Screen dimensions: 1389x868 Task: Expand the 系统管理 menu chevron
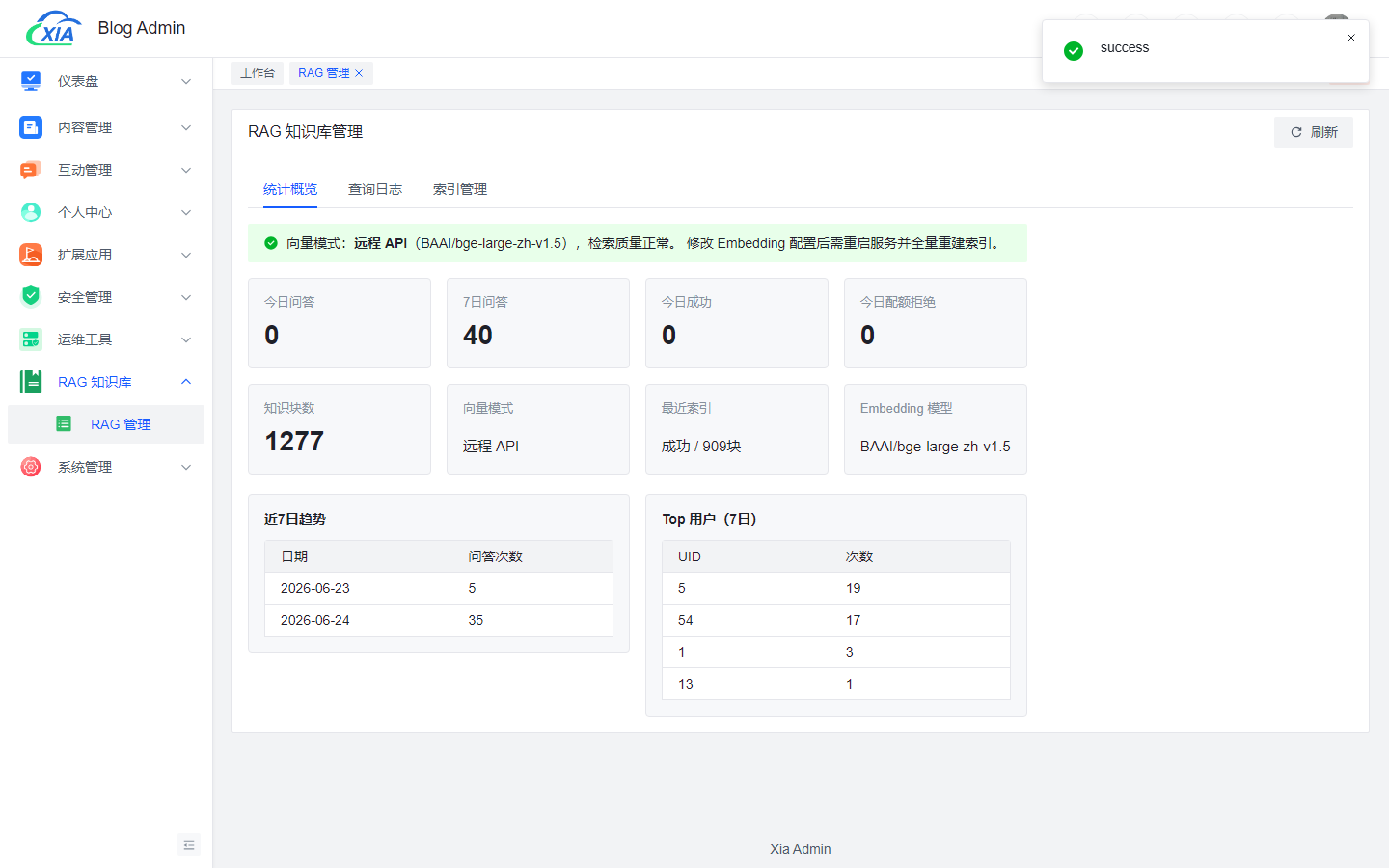[186, 467]
